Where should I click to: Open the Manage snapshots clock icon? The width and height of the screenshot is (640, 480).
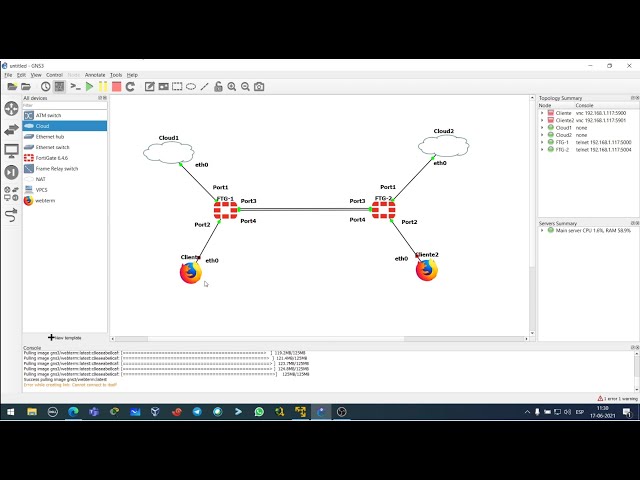click(45, 87)
